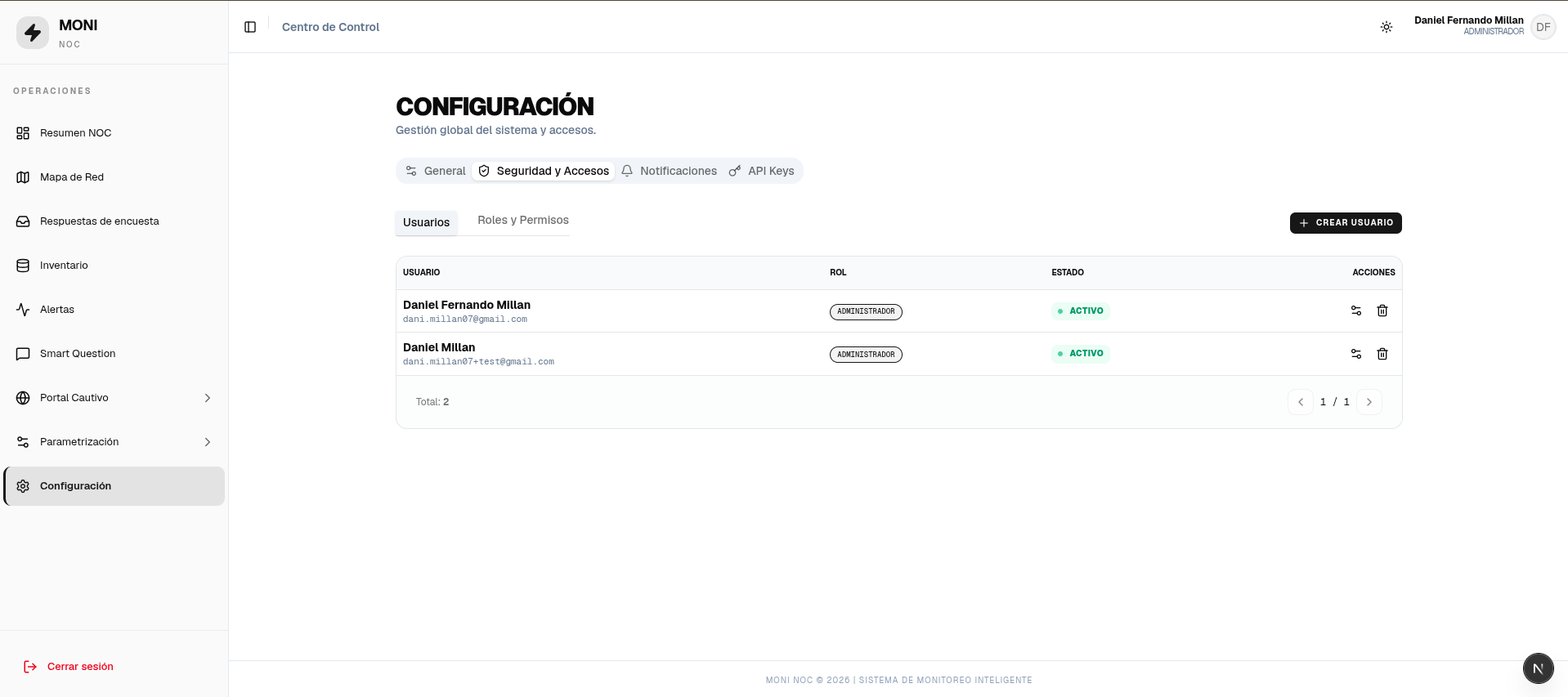Expand the Parametrización chevron
This screenshot has height=697, width=1568.
[x=208, y=442]
